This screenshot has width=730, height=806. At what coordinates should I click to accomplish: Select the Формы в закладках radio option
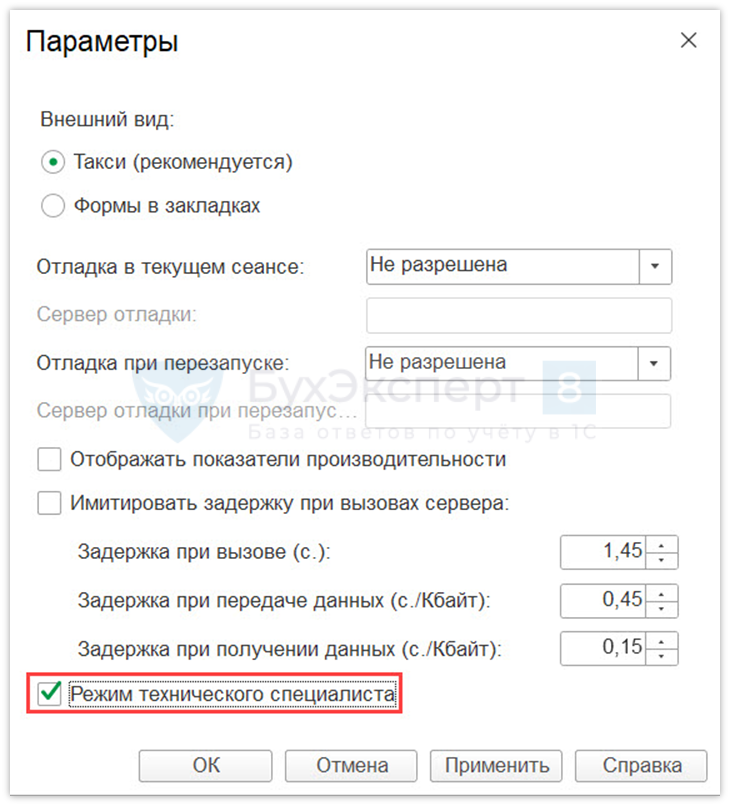coord(52,207)
